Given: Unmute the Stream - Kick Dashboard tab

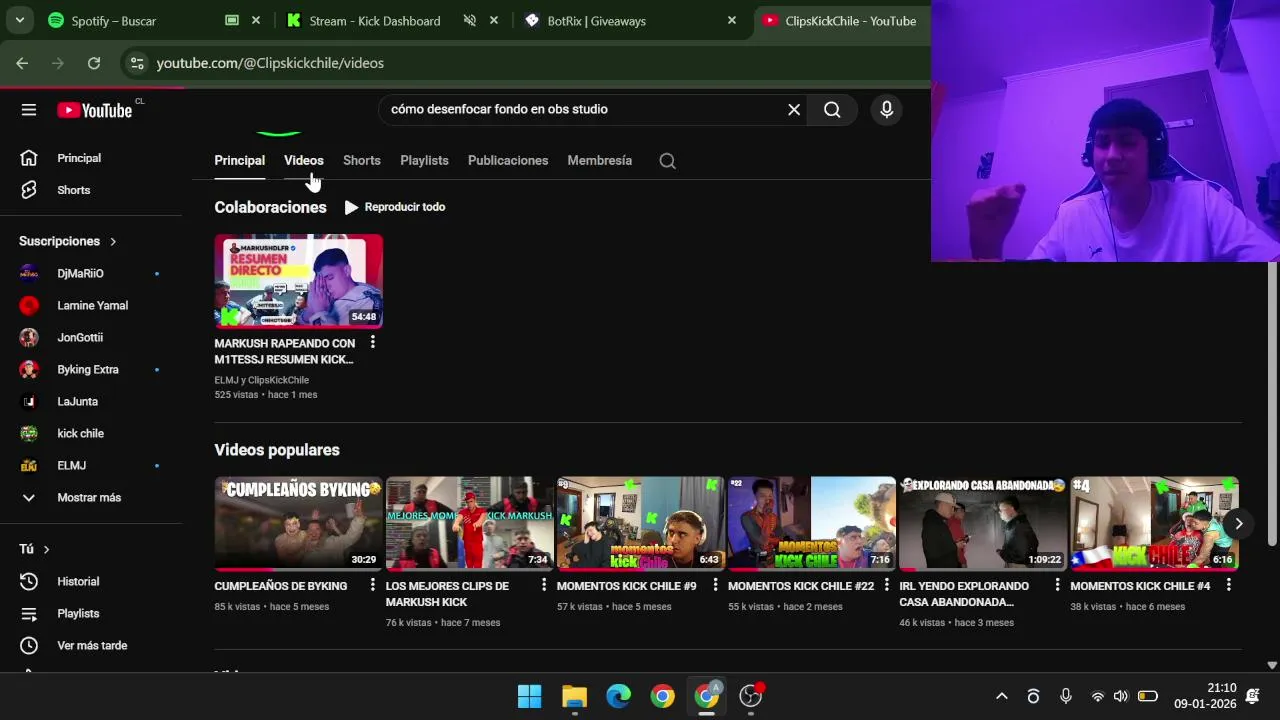Looking at the screenshot, I should 469,20.
